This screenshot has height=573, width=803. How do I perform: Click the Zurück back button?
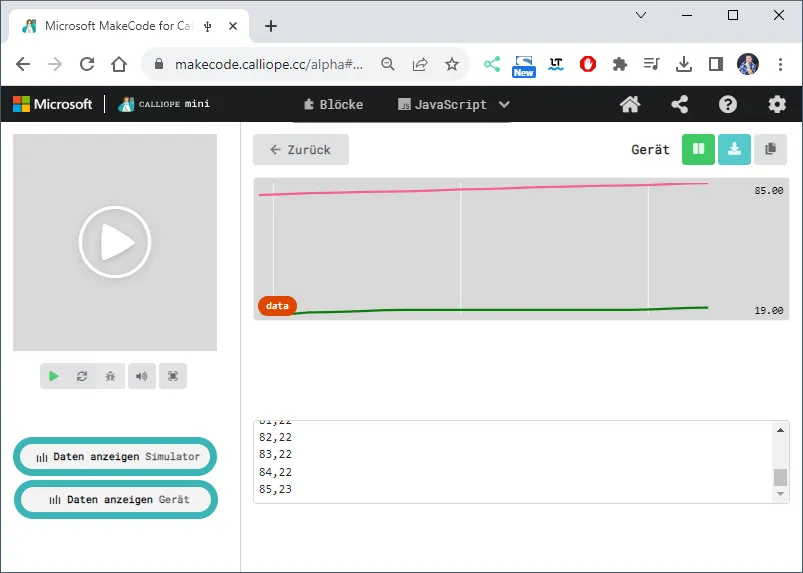pyautogui.click(x=300, y=149)
